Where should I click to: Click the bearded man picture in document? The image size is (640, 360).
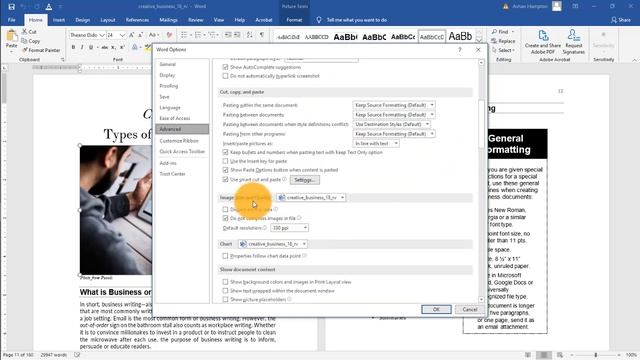click(x=116, y=210)
